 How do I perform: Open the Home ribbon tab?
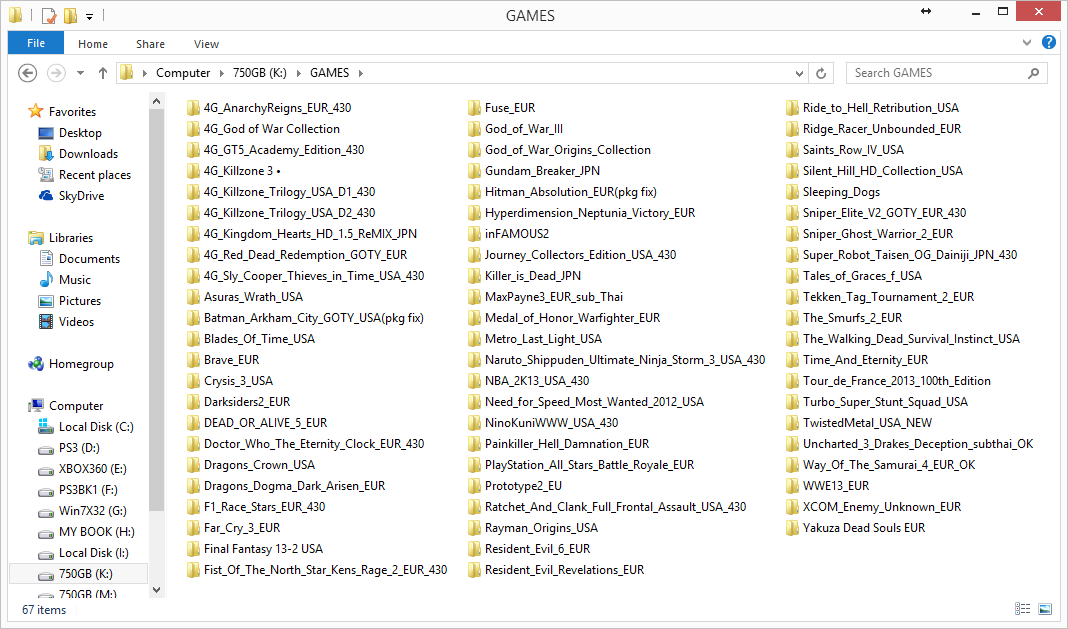(x=93, y=44)
